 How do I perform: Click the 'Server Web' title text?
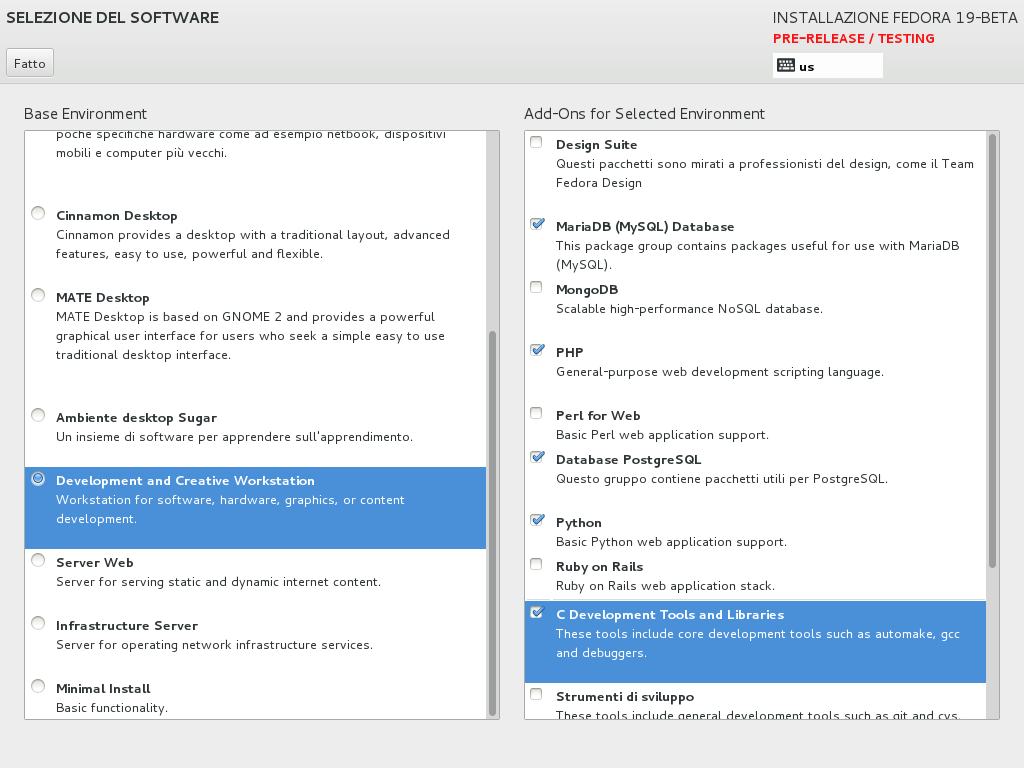click(x=95, y=563)
